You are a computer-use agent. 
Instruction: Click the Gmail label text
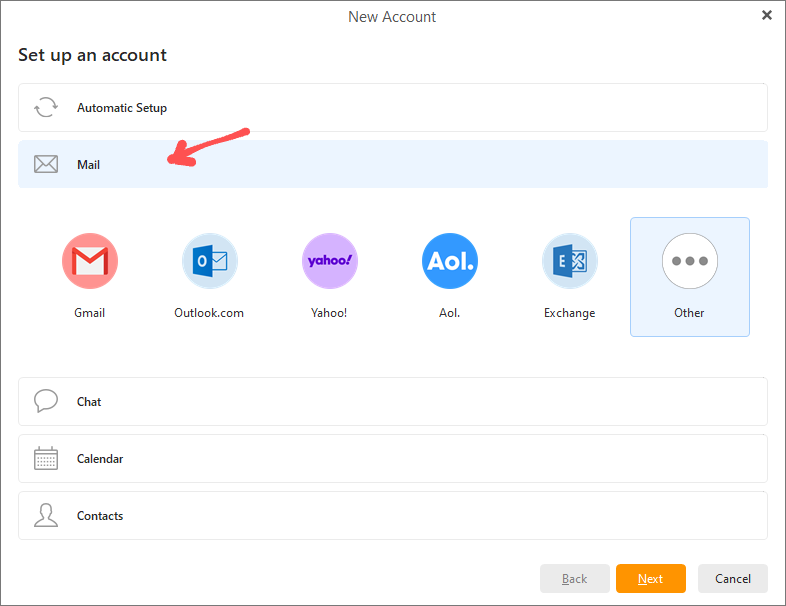[x=90, y=313]
